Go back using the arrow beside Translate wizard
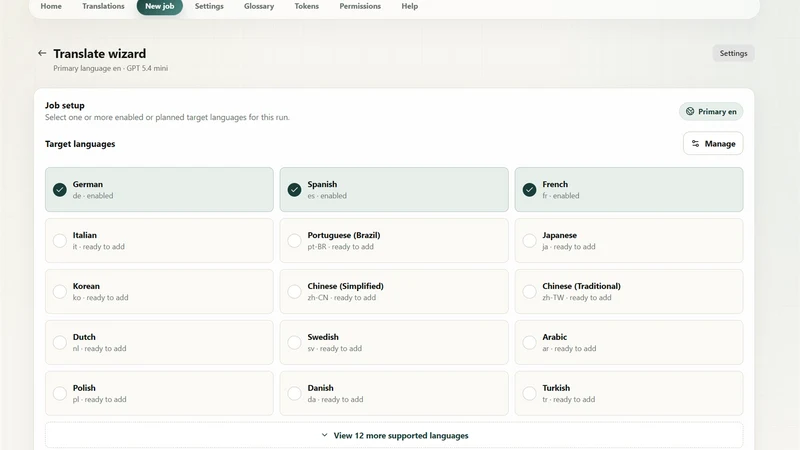The height and width of the screenshot is (450, 800). pos(42,53)
